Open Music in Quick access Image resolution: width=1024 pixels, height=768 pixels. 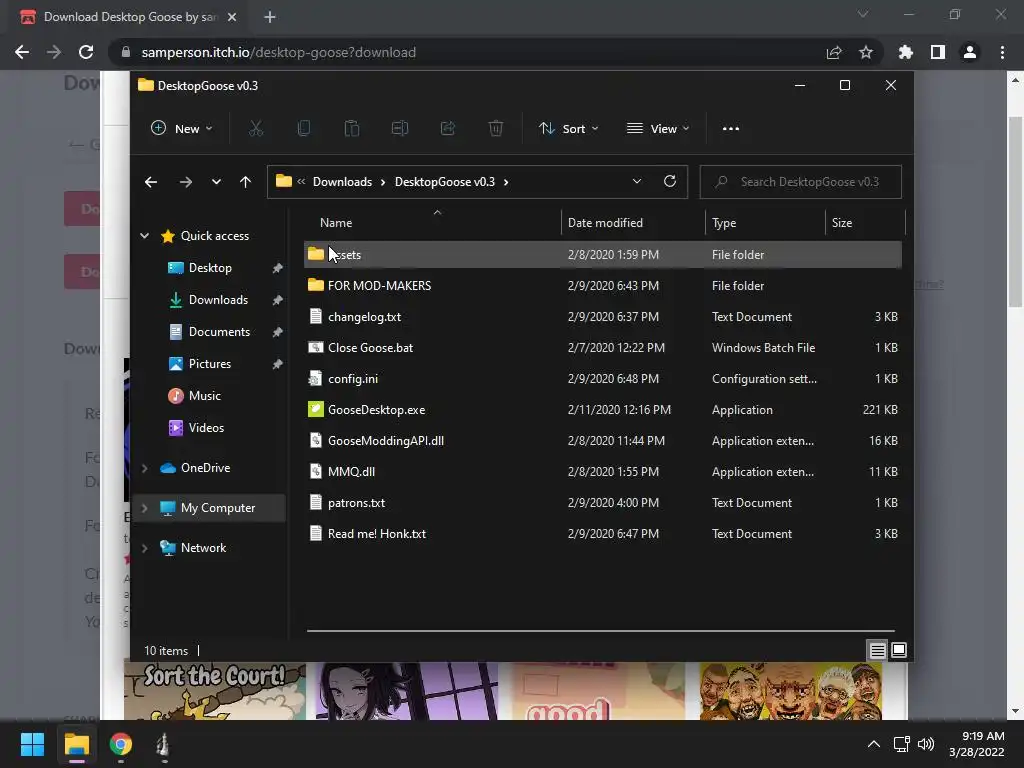pos(204,396)
